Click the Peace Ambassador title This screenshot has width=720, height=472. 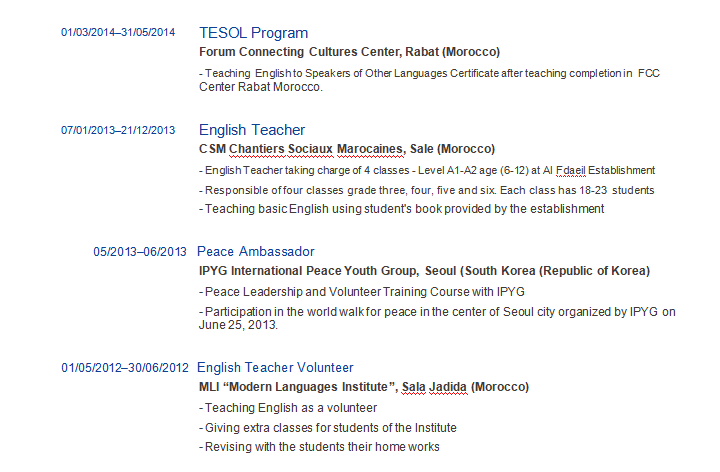tap(256, 252)
